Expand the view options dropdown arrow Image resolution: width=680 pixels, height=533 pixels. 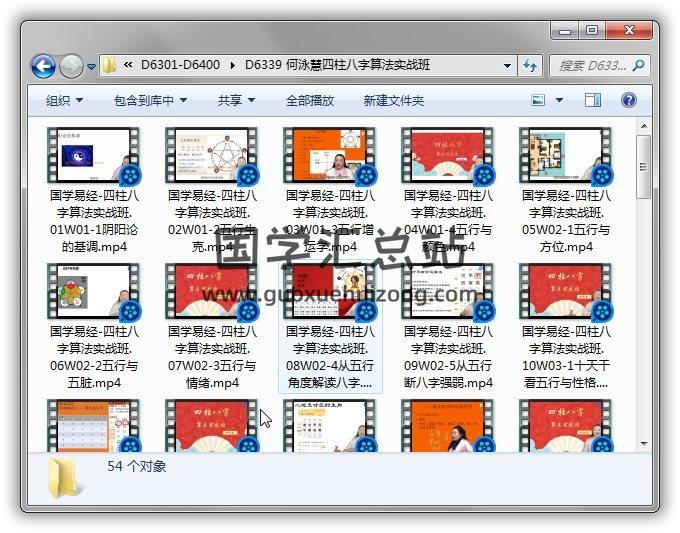point(560,100)
